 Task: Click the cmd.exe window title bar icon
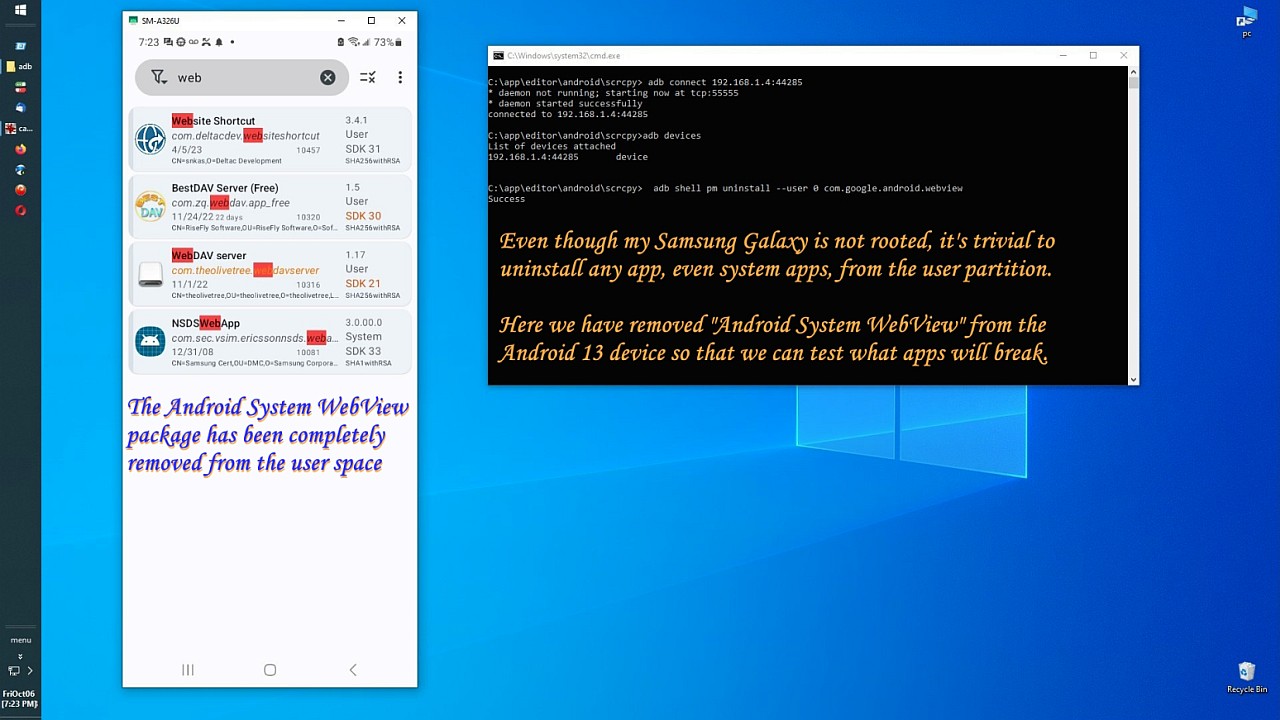coord(498,56)
